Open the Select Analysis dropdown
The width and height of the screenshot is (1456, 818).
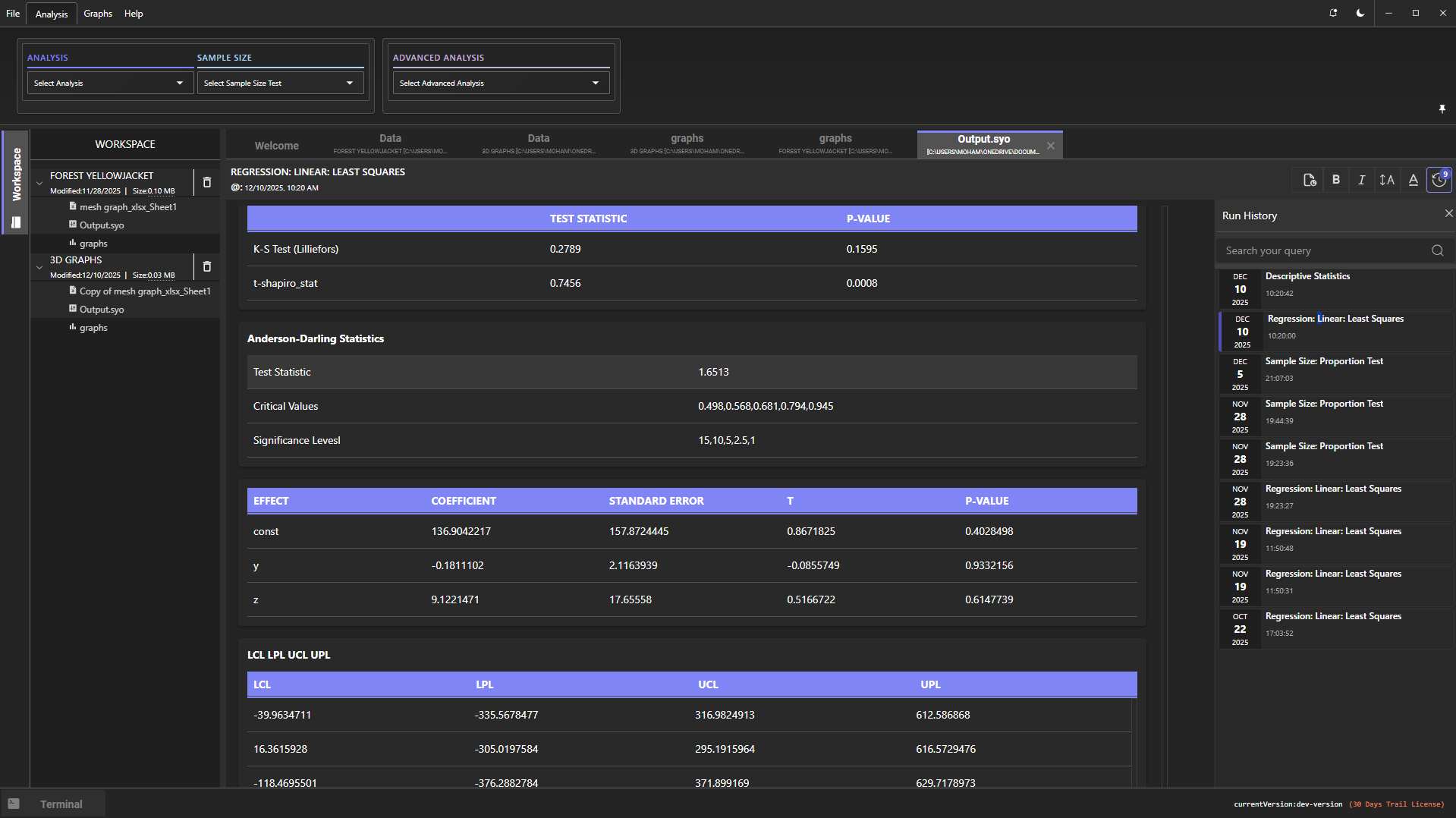[109, 83]
